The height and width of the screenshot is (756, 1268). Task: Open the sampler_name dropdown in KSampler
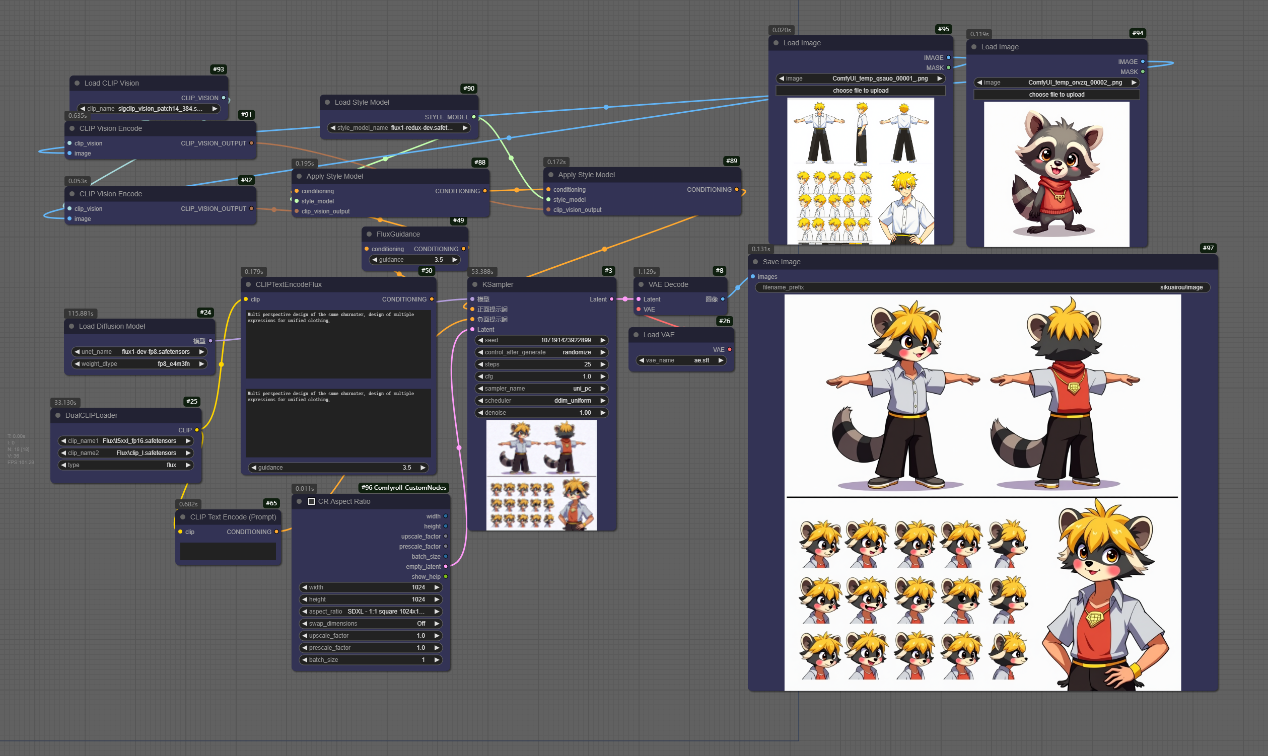[541, 388]
